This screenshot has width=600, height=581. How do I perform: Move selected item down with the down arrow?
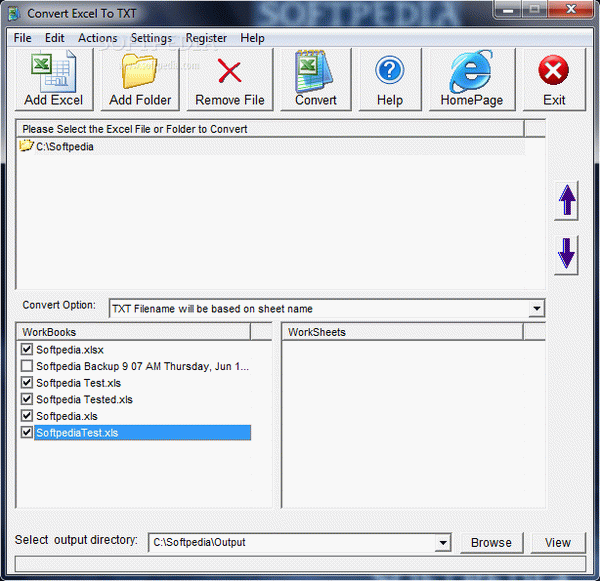[566, 255]
